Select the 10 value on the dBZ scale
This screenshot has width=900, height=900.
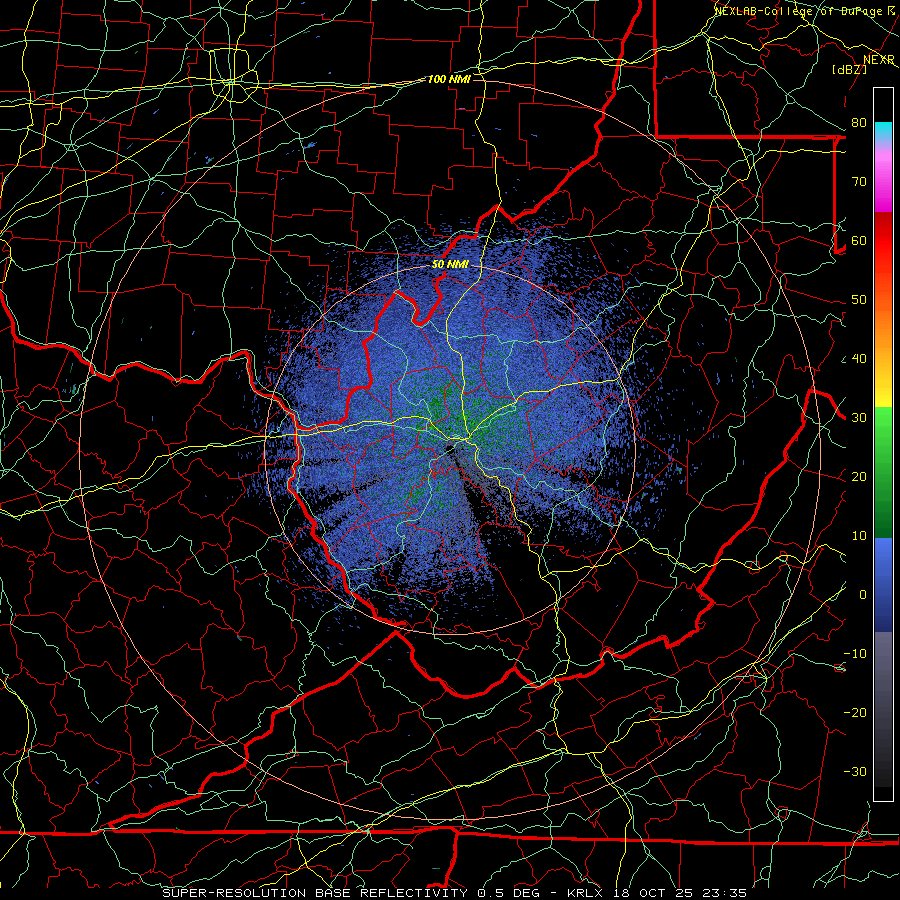[x=859, y=536]
